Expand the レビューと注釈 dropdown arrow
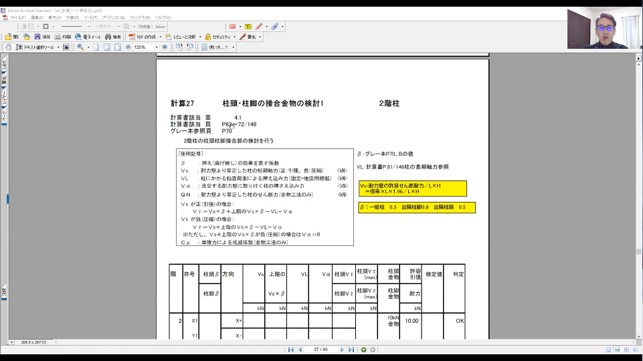The width and height of the screenshot is (643, 361). tap(200, 37)
